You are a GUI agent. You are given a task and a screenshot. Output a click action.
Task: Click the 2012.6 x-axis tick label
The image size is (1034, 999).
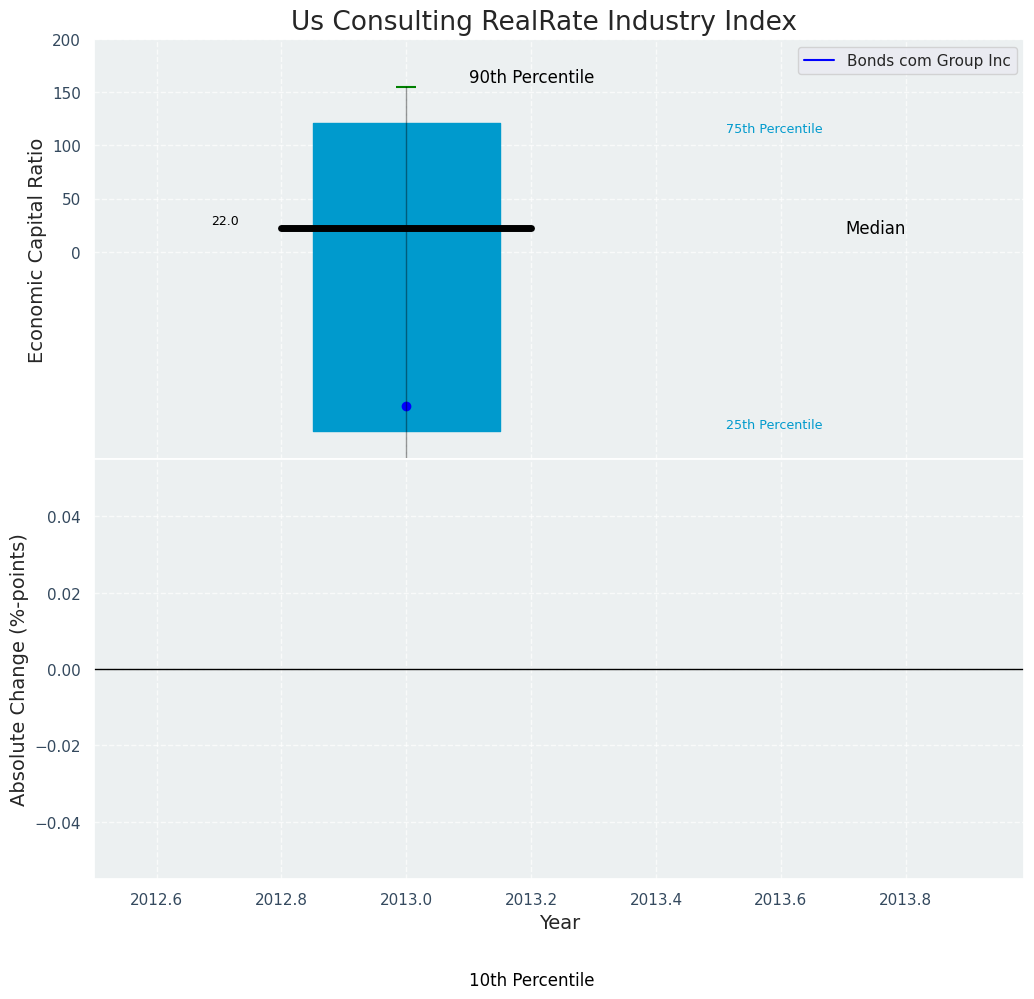point(156,899)
